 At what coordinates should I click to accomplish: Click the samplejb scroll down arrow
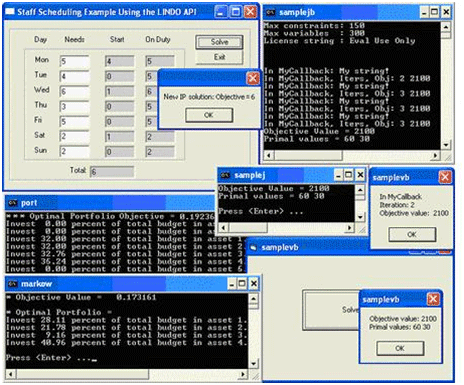446,145
